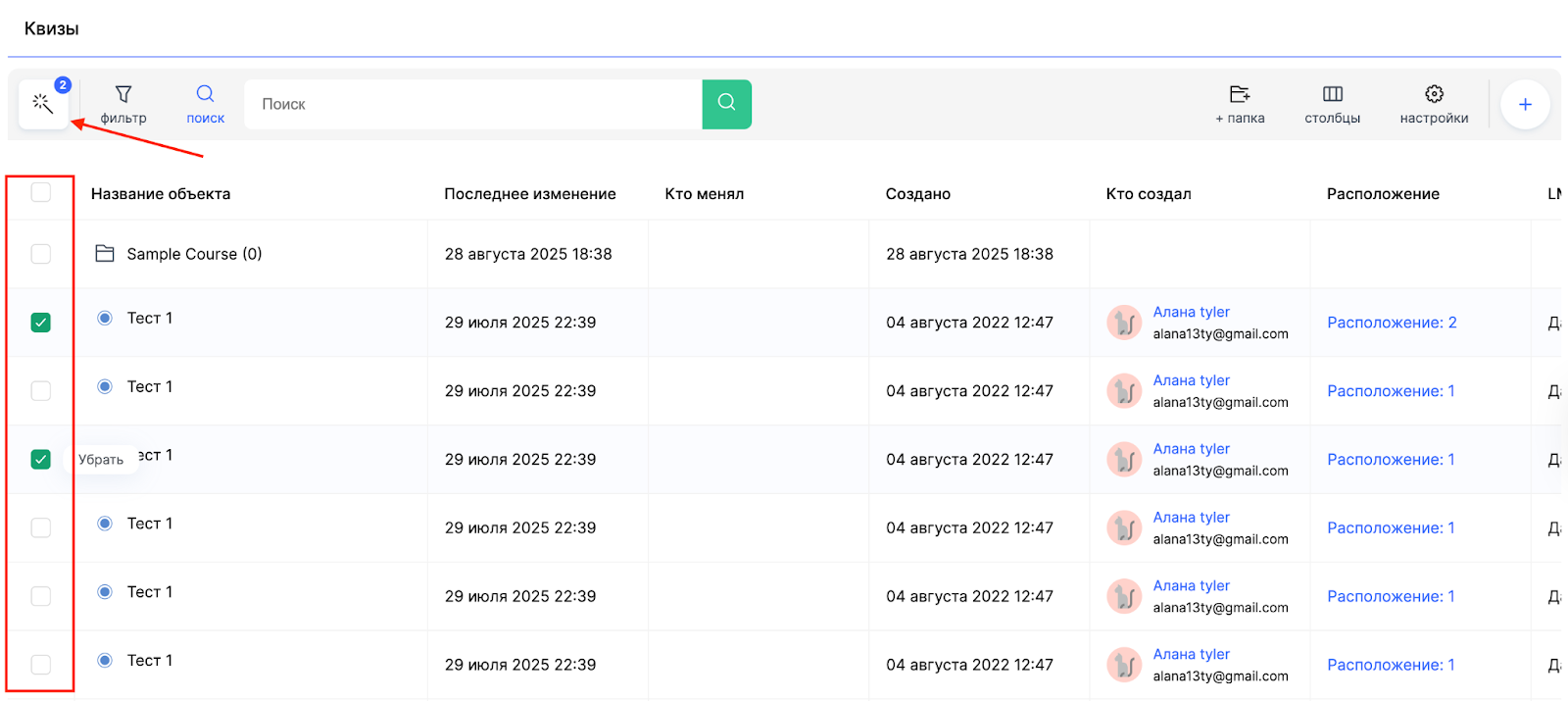Click the round plus add button
Image resolution: width=1568 pixels, height=701 pixels.
coord(1525,104)
